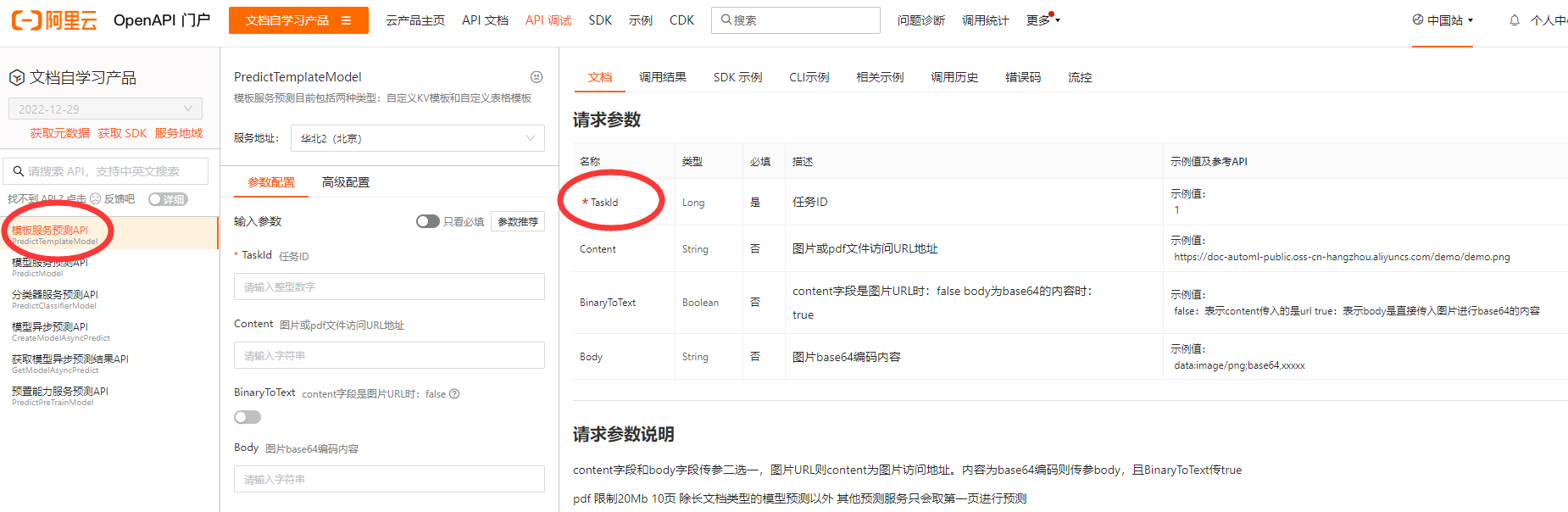The image size is (1568, 512).
Task: Select 预置能力服务预测API PredictPreTrainModel
Action: [109, 396]
